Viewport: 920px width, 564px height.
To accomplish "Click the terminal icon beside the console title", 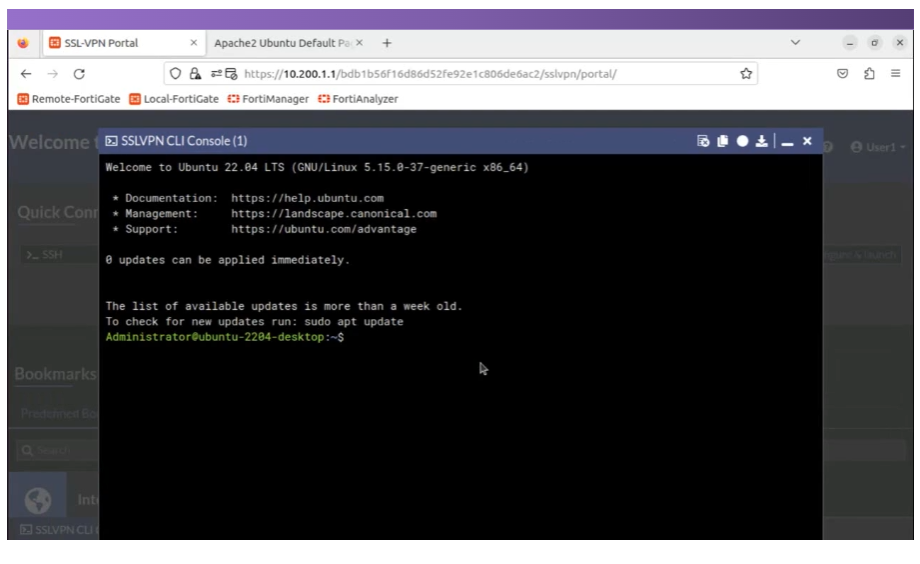I will point(111,141).
